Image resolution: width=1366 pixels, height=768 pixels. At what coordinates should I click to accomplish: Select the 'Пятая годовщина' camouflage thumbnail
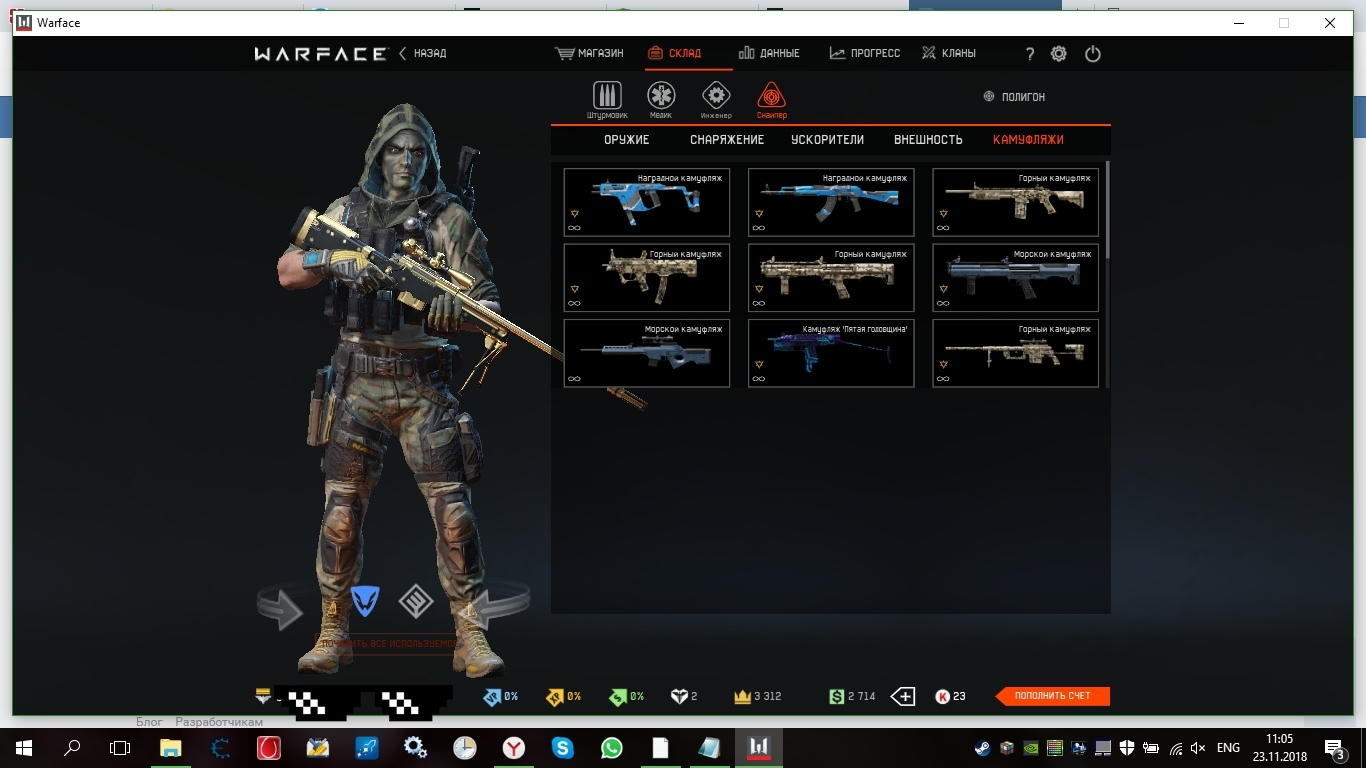(x=831, y=353)
